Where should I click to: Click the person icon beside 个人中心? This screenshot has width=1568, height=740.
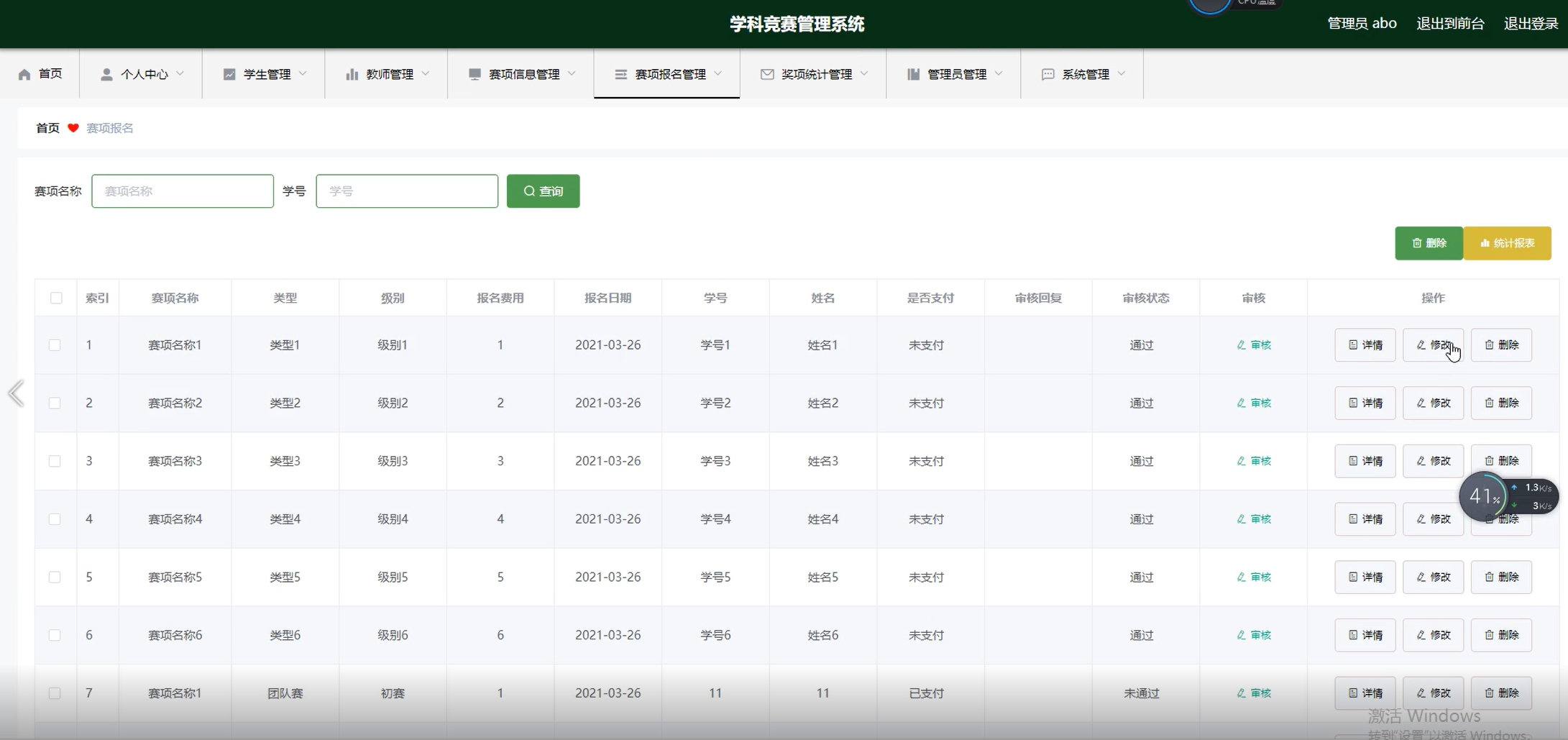(106, 74)
